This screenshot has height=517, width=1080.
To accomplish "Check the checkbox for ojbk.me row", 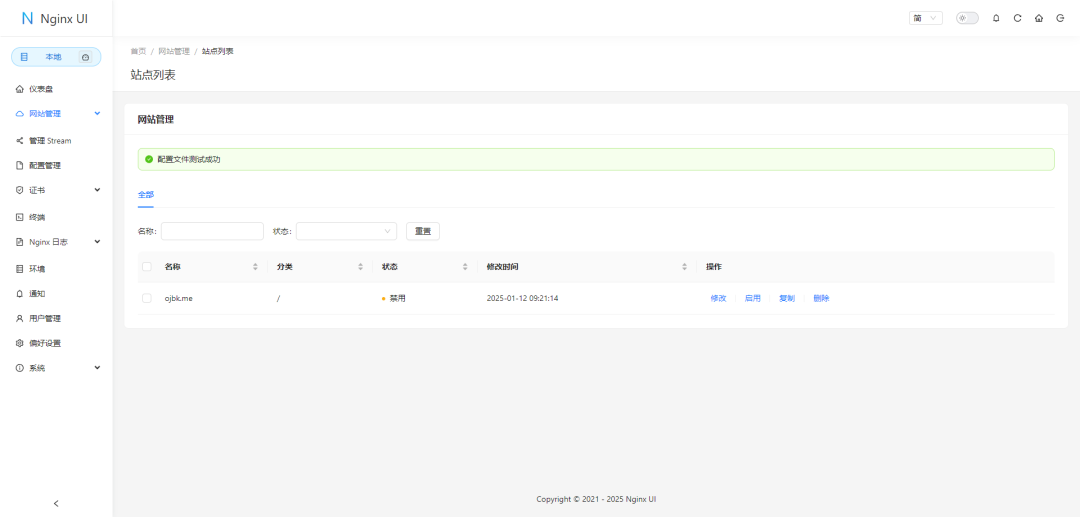I will [147, 298].
